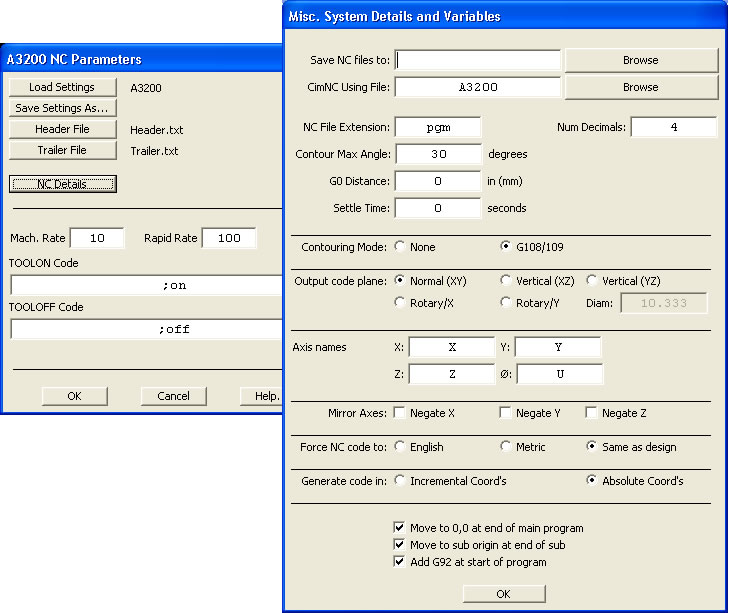Edit the NC File Extension field

pyautogui.click(x=438, y=127)
